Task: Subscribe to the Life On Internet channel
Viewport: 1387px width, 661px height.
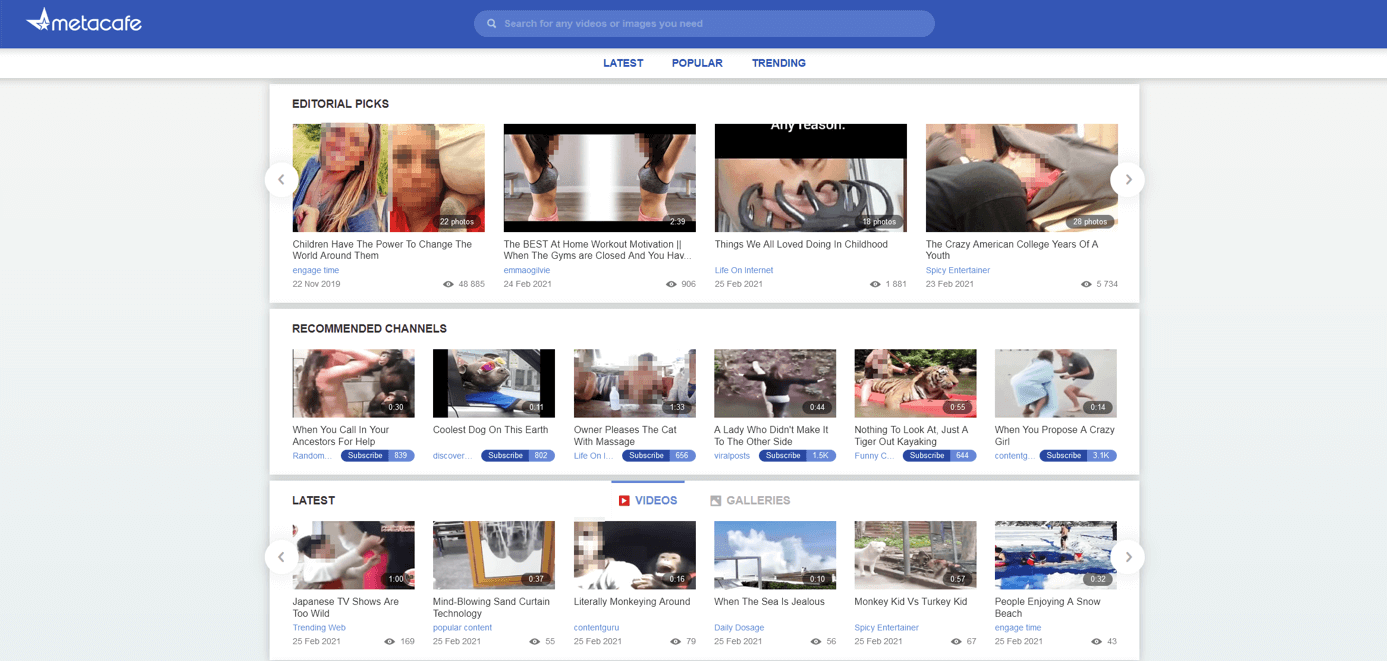Action: click(x=646, y=456)
